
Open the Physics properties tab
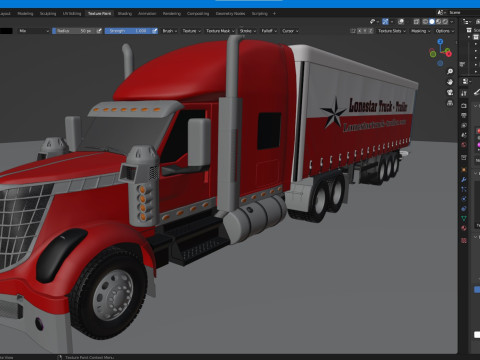tap(464, 199)
